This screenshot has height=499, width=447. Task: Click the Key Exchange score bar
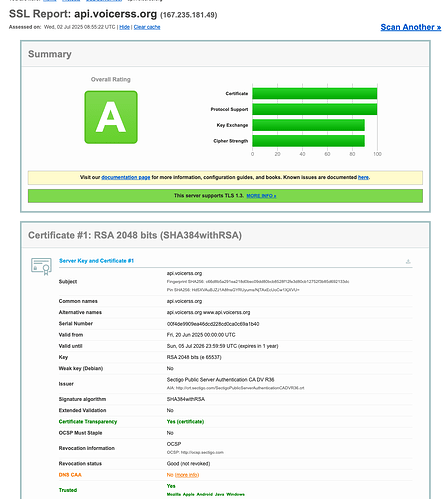pyautogui.click(x=308, y=125)
